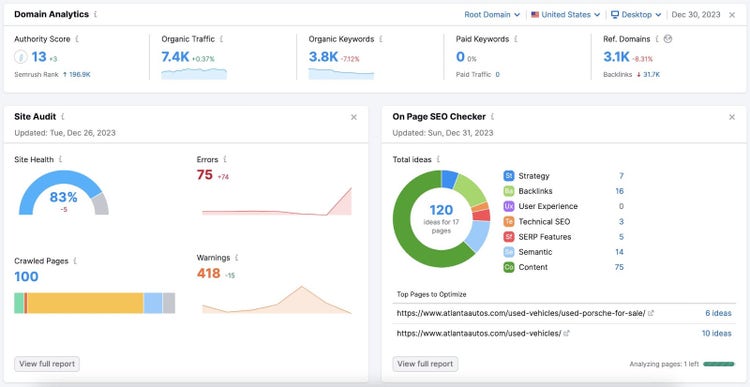This screenshot has height=387, width=750.
Task: Open the 10 ideas link
Action: tap(717, 333)
